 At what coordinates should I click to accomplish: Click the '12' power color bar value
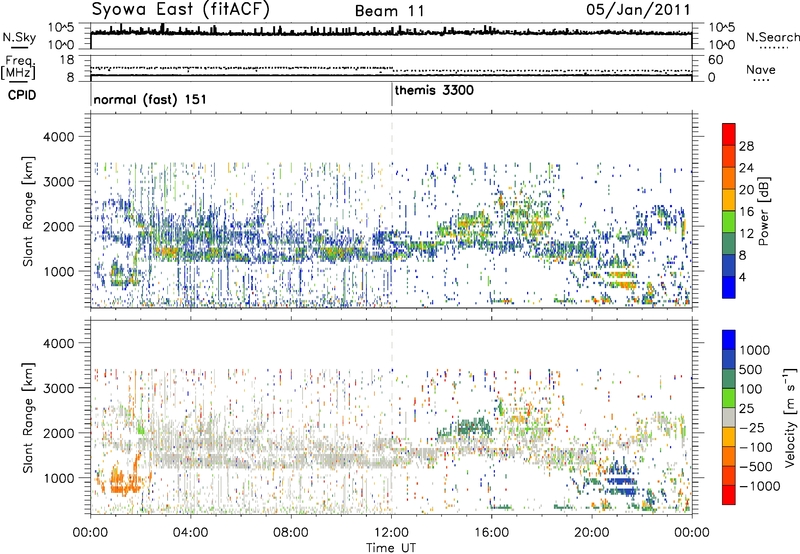(x=746, y=234)
